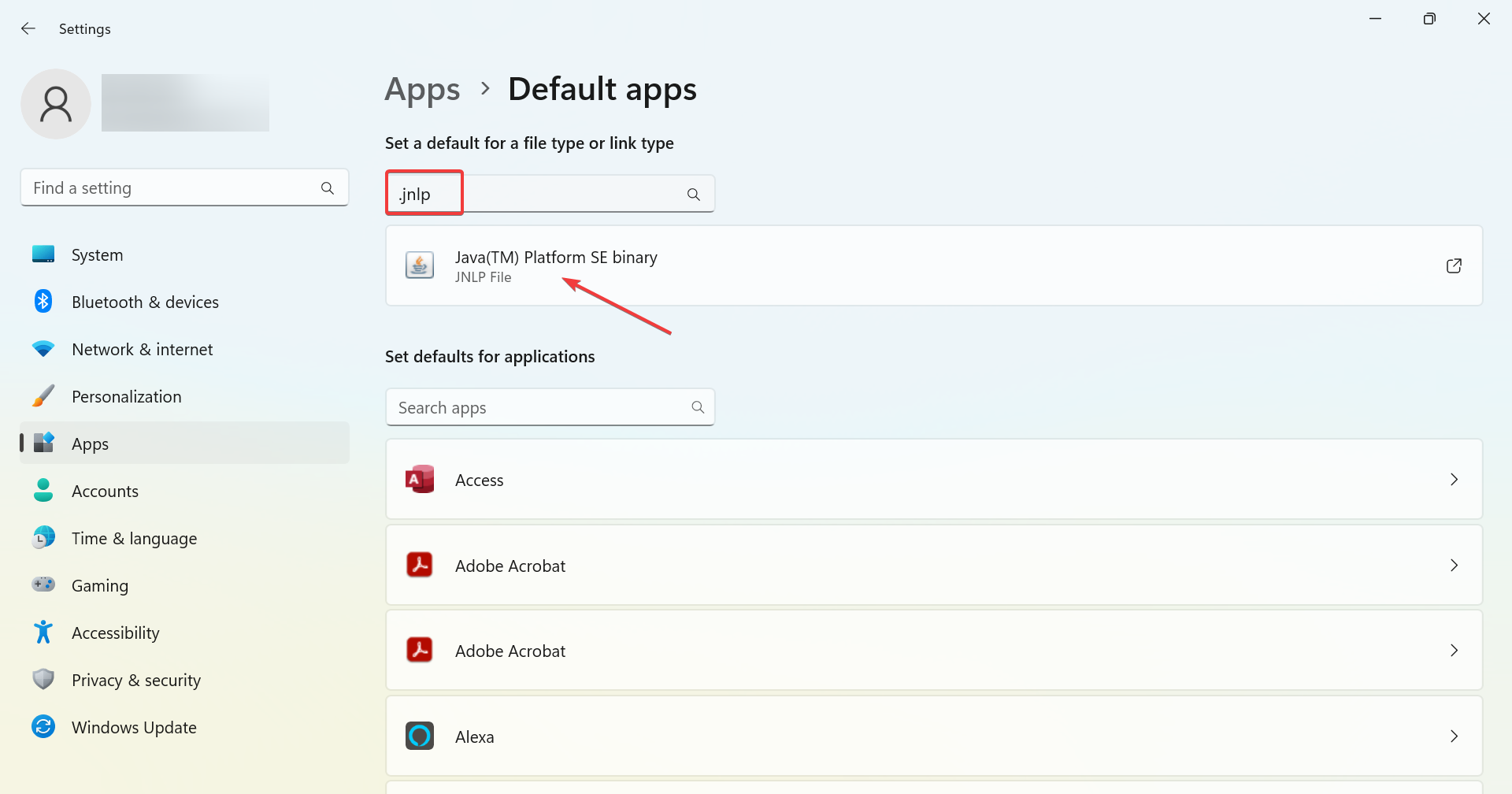
Task: Expand the Alexa defaults chevron
Action: [x=1454, y=736]
